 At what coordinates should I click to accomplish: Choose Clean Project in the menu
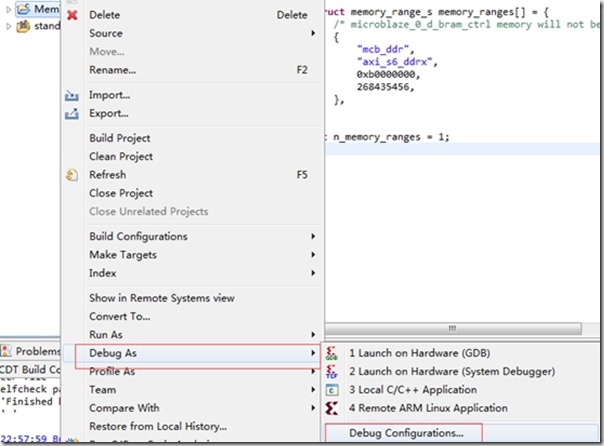point(121,156)
